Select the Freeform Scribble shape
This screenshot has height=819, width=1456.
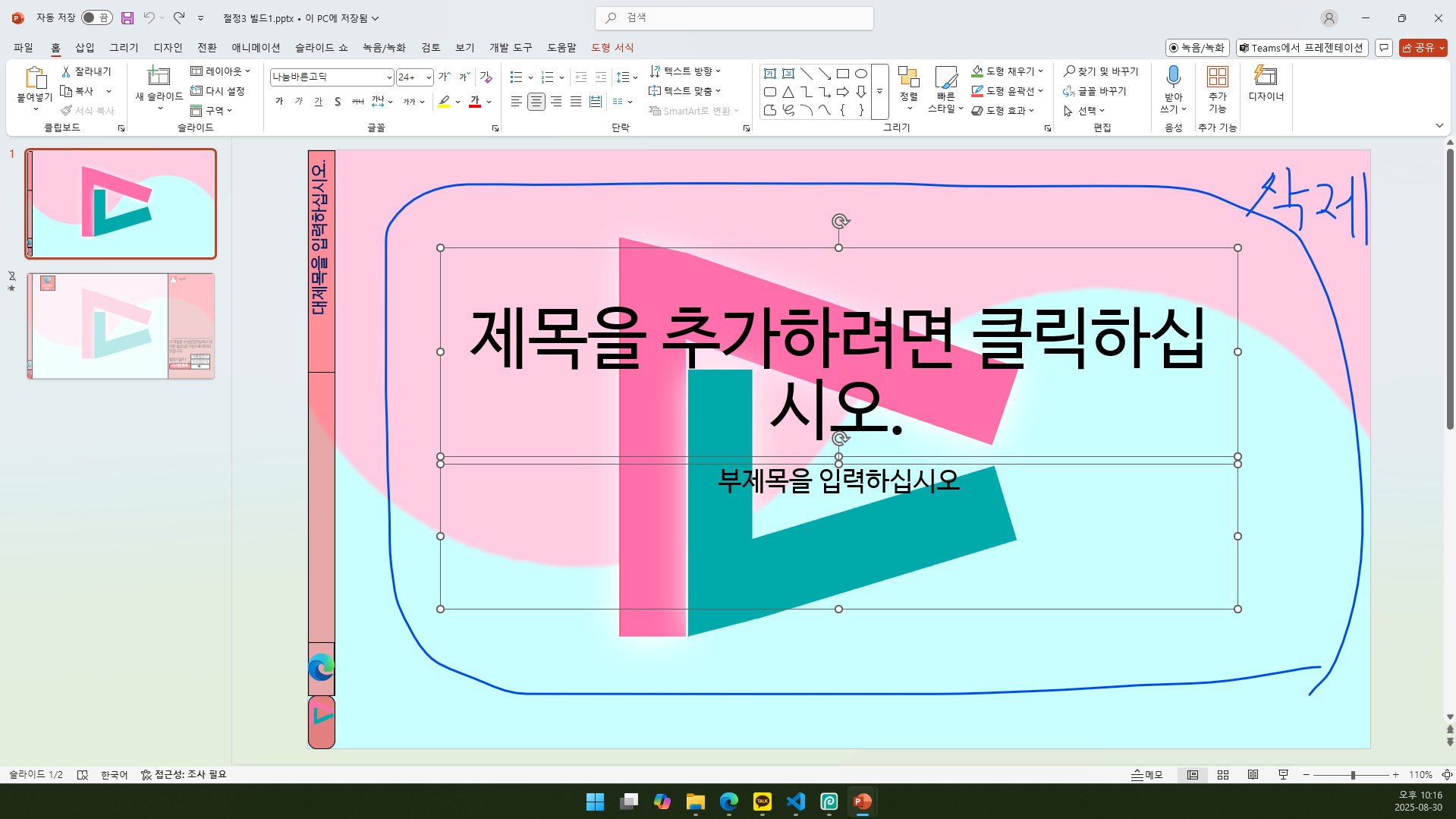click(788, 110)
